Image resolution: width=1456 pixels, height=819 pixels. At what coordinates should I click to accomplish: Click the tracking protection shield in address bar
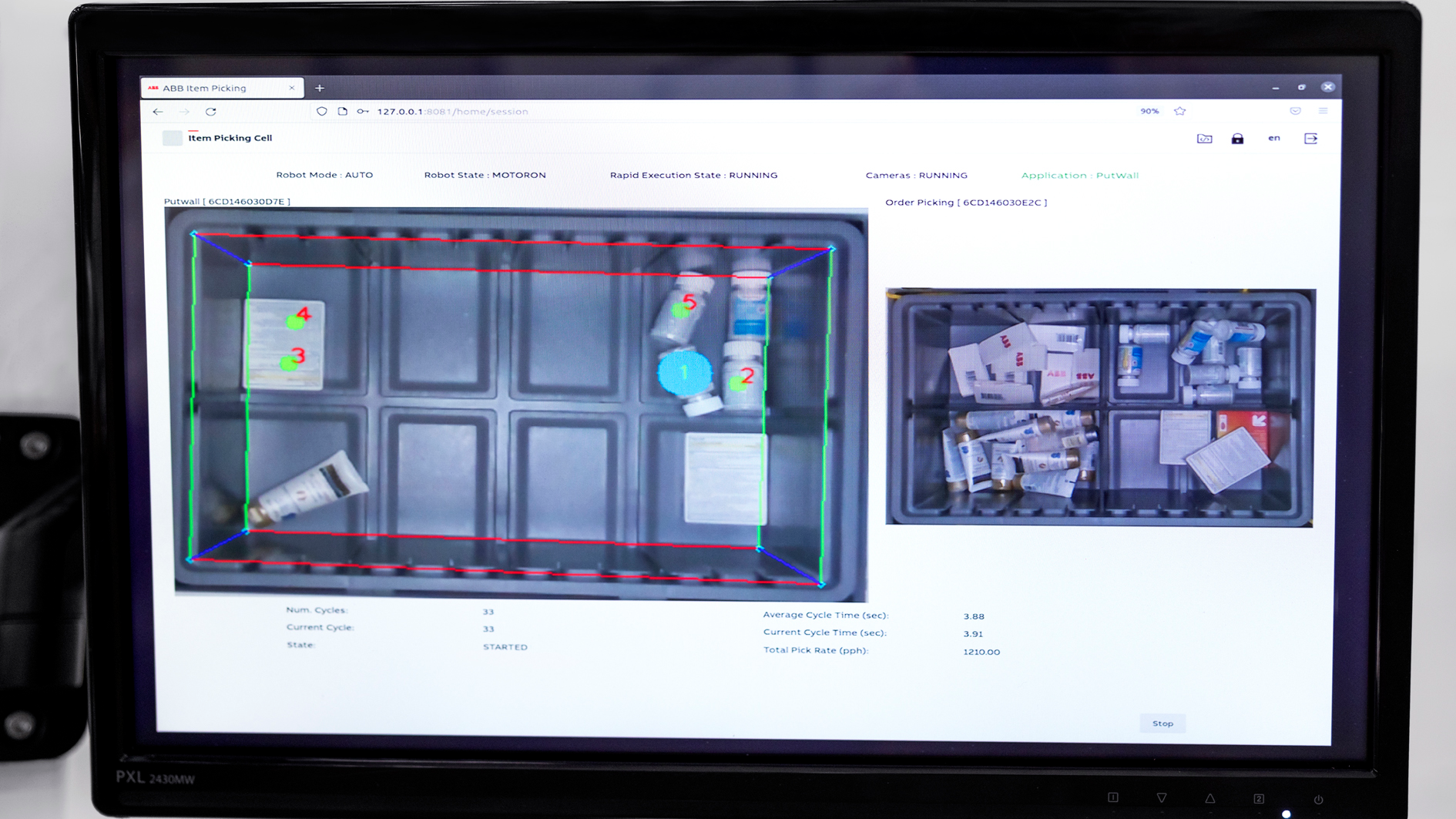coord(321,112)
